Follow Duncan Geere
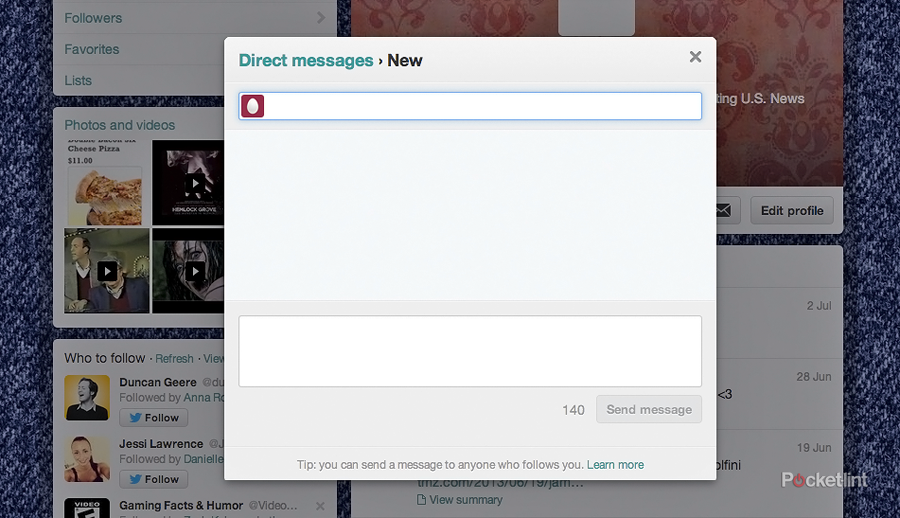Viewport: 900px width, 518px height. click(x=153, y=418)
